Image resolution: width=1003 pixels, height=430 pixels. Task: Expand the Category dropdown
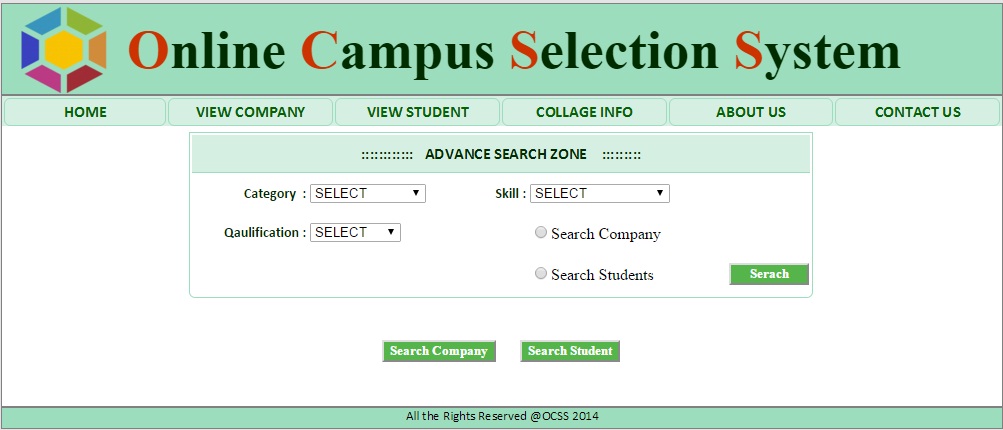[368, 194]
